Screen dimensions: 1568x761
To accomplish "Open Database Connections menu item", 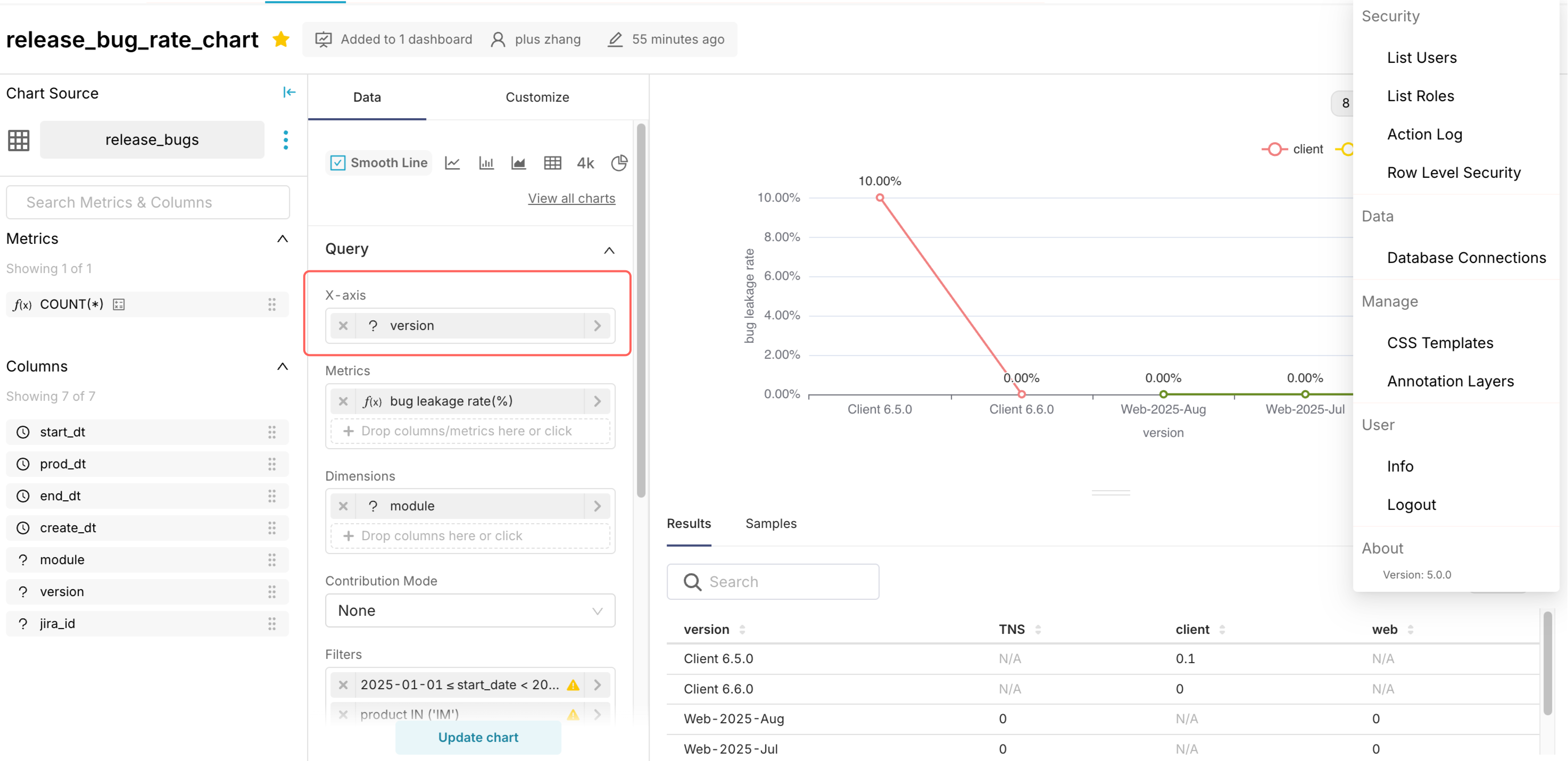I will point(1466,258).
